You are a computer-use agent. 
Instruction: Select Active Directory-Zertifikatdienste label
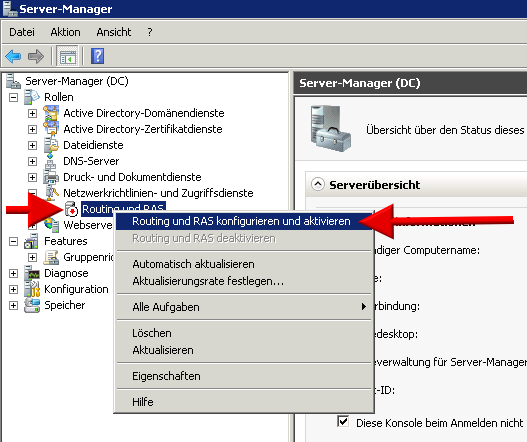click(143, 129)
